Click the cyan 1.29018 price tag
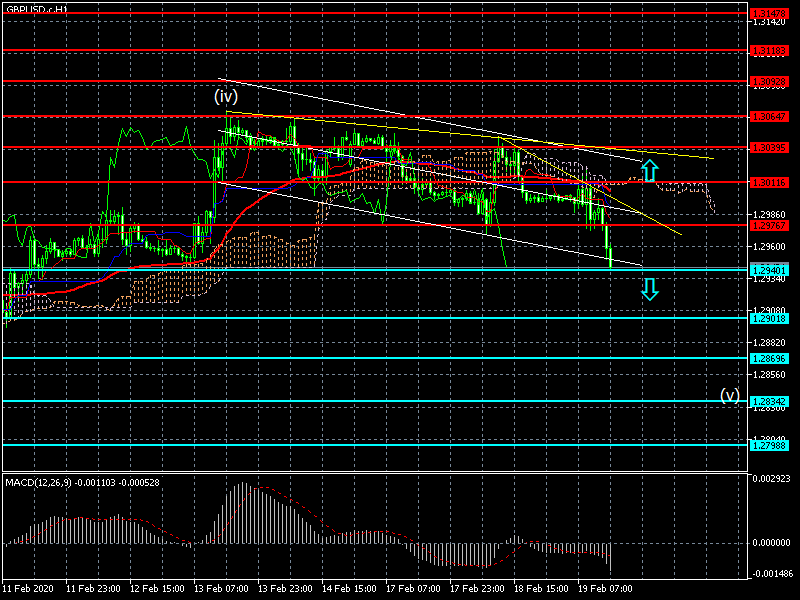The height and width of the screenshot is (600, 800). pyautogui.click(x=769, y=318)
